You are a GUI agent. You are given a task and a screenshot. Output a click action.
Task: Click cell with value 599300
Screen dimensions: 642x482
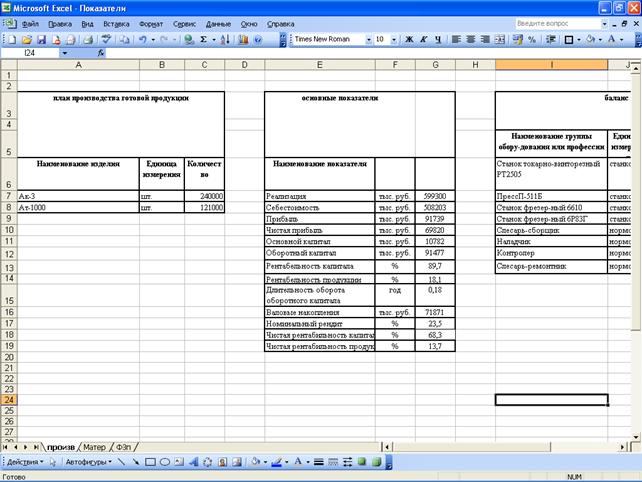[x=435, y=196]
